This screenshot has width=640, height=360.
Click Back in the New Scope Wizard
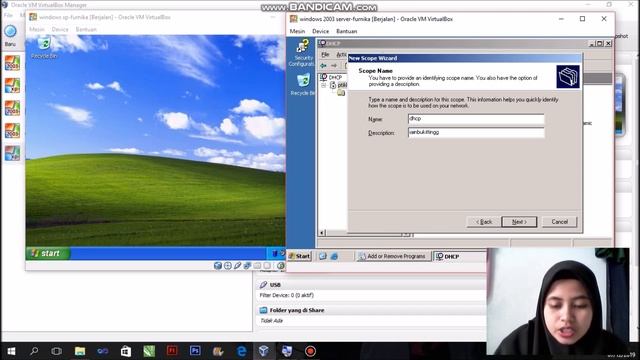[x=484, y=222]
